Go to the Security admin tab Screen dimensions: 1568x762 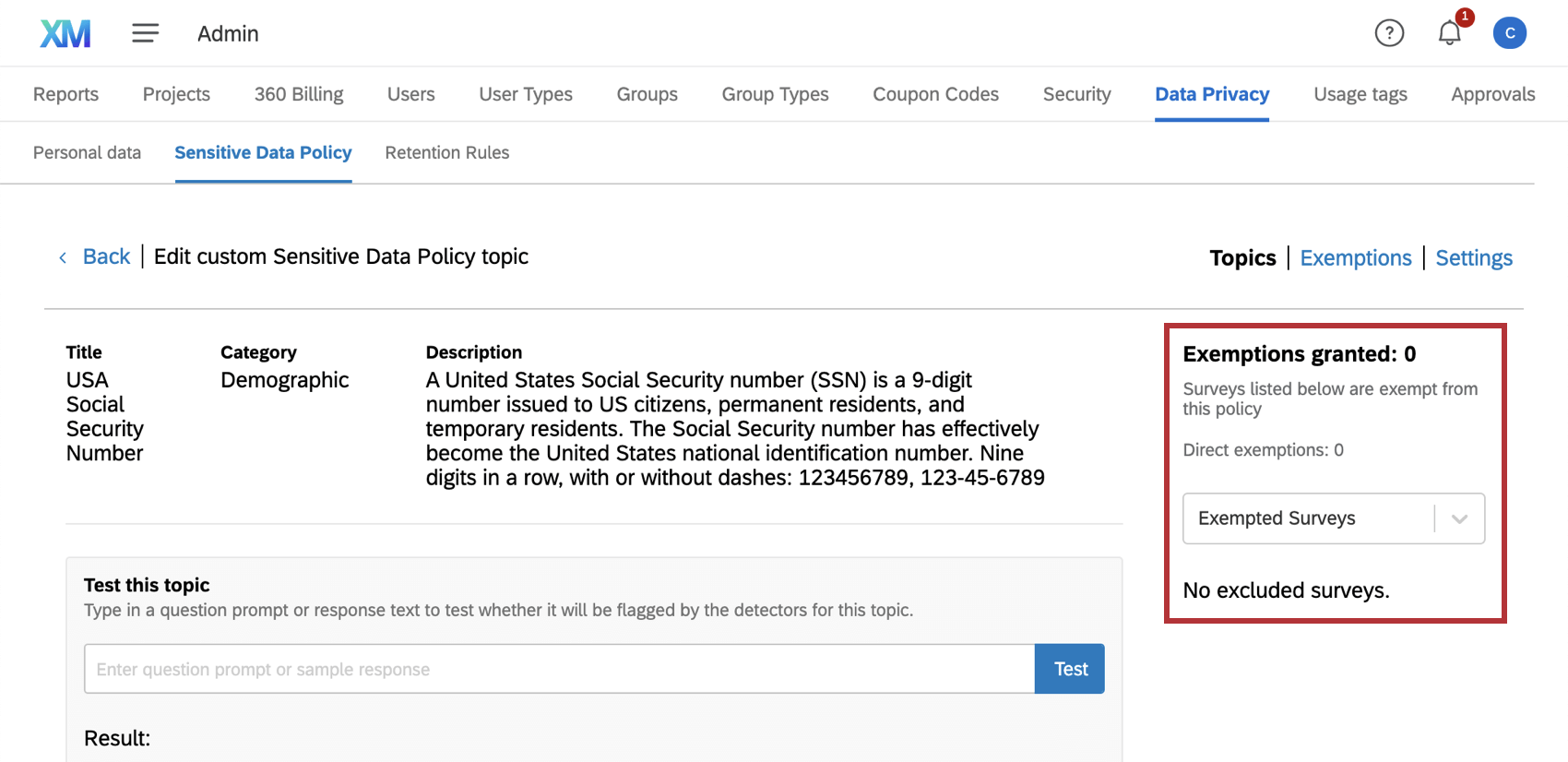(1076, 94)
